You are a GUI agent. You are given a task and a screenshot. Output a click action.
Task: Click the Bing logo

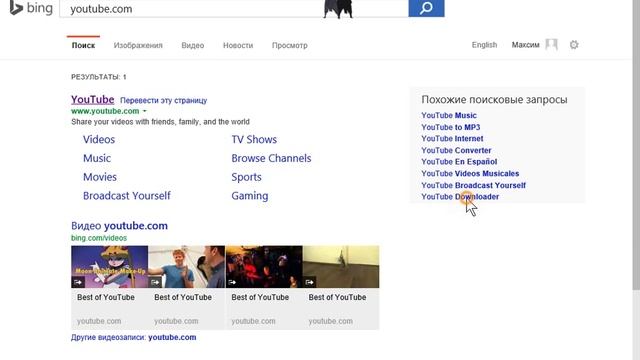[x=31, y=8]
